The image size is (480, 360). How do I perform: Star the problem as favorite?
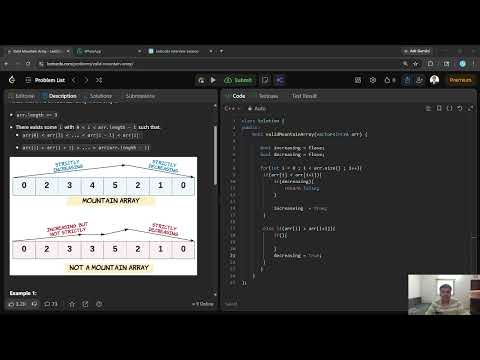(72, 304)
